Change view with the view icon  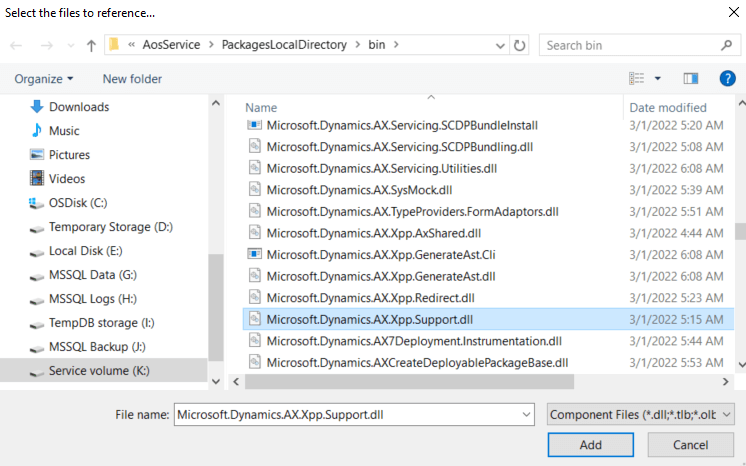tap(637, 79)
